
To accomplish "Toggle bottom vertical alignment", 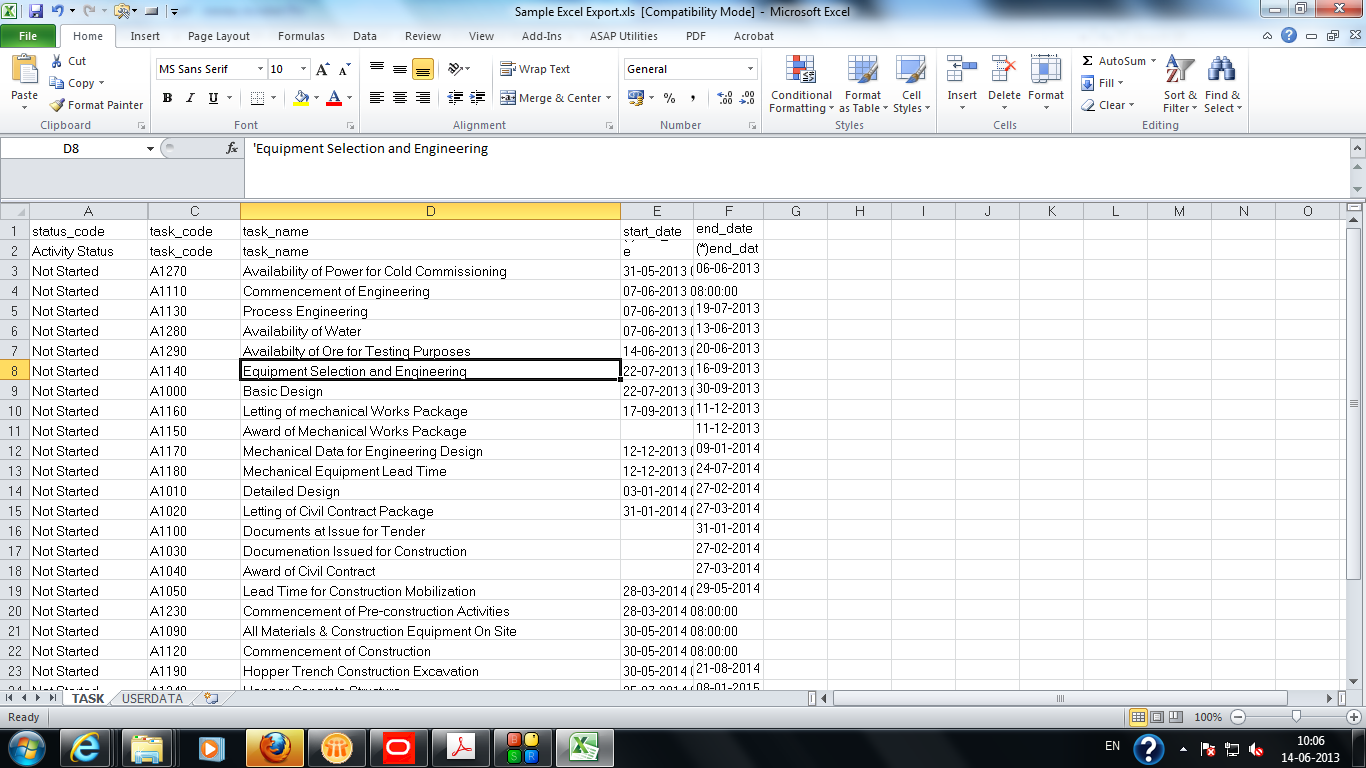I will 422,69.
